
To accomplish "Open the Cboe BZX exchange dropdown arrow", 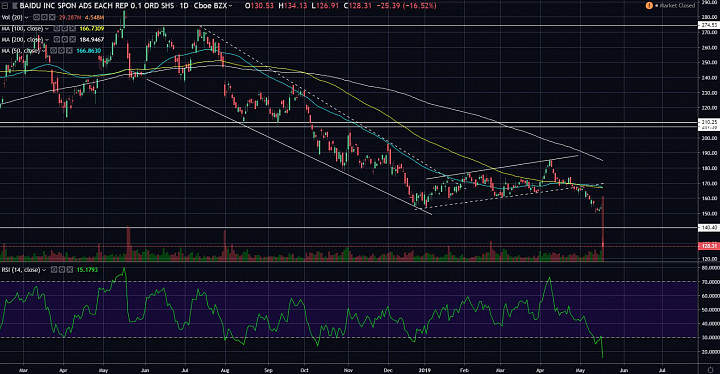I will click(x=231, y=6).
